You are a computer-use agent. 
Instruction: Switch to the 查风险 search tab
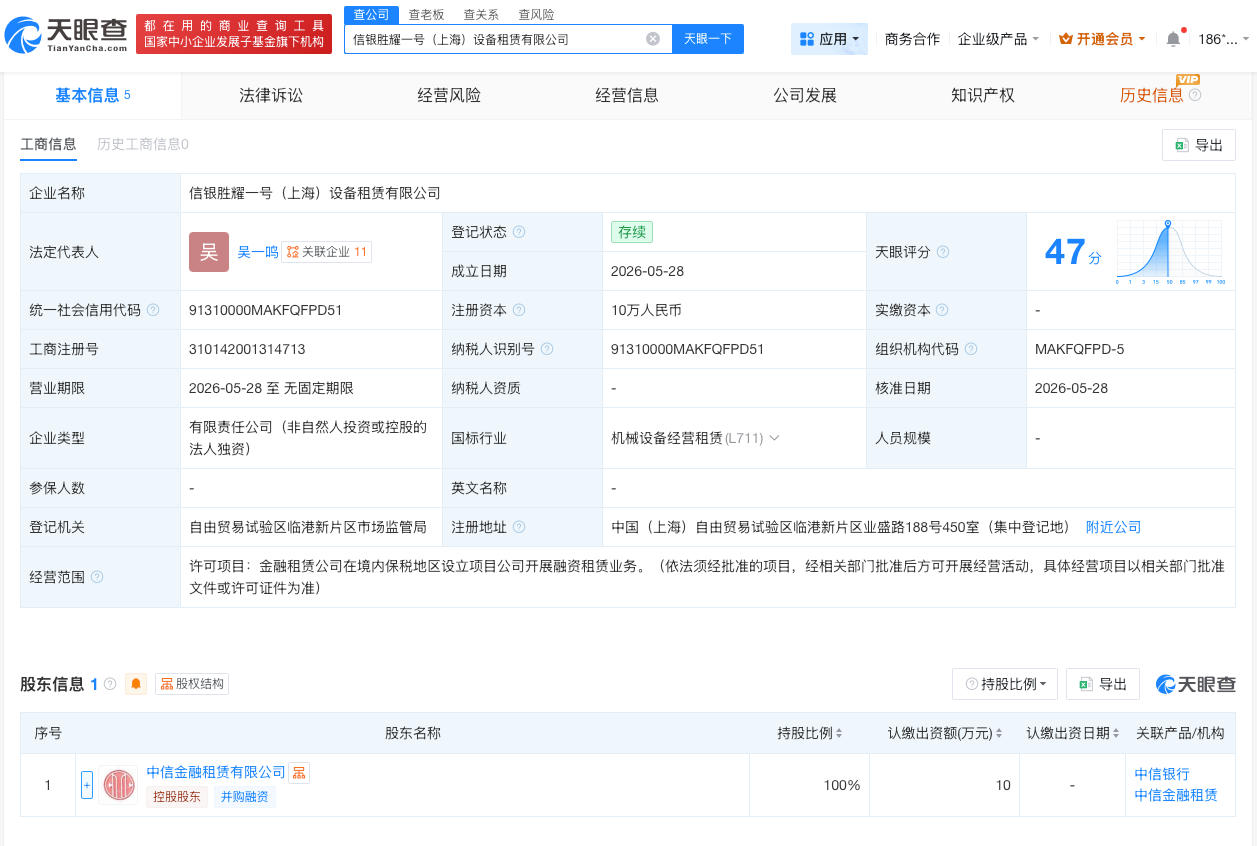(536, 14)
